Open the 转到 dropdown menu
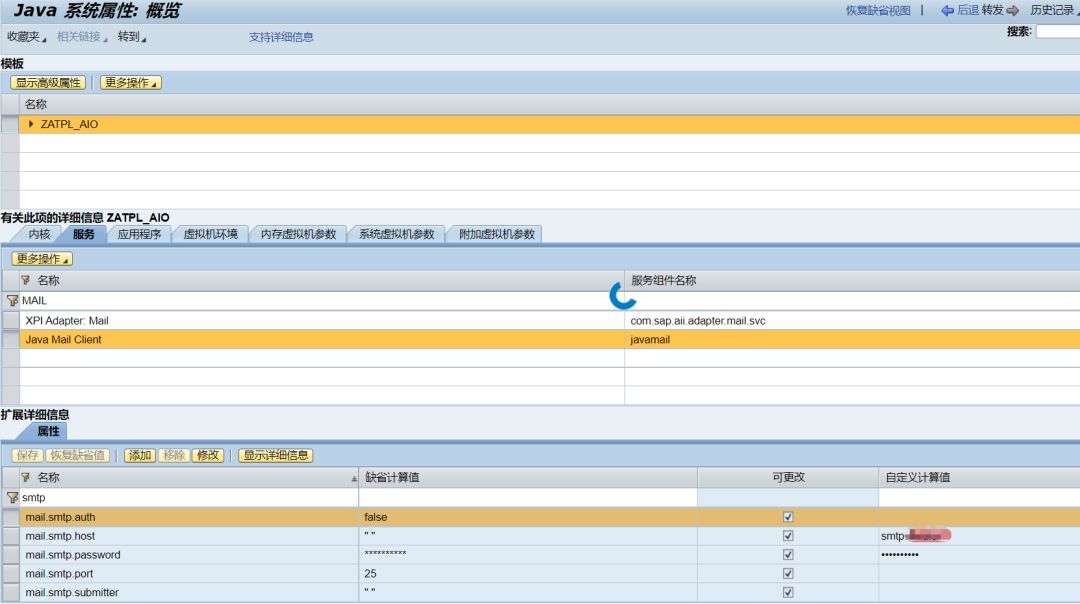 coord(131,37)
